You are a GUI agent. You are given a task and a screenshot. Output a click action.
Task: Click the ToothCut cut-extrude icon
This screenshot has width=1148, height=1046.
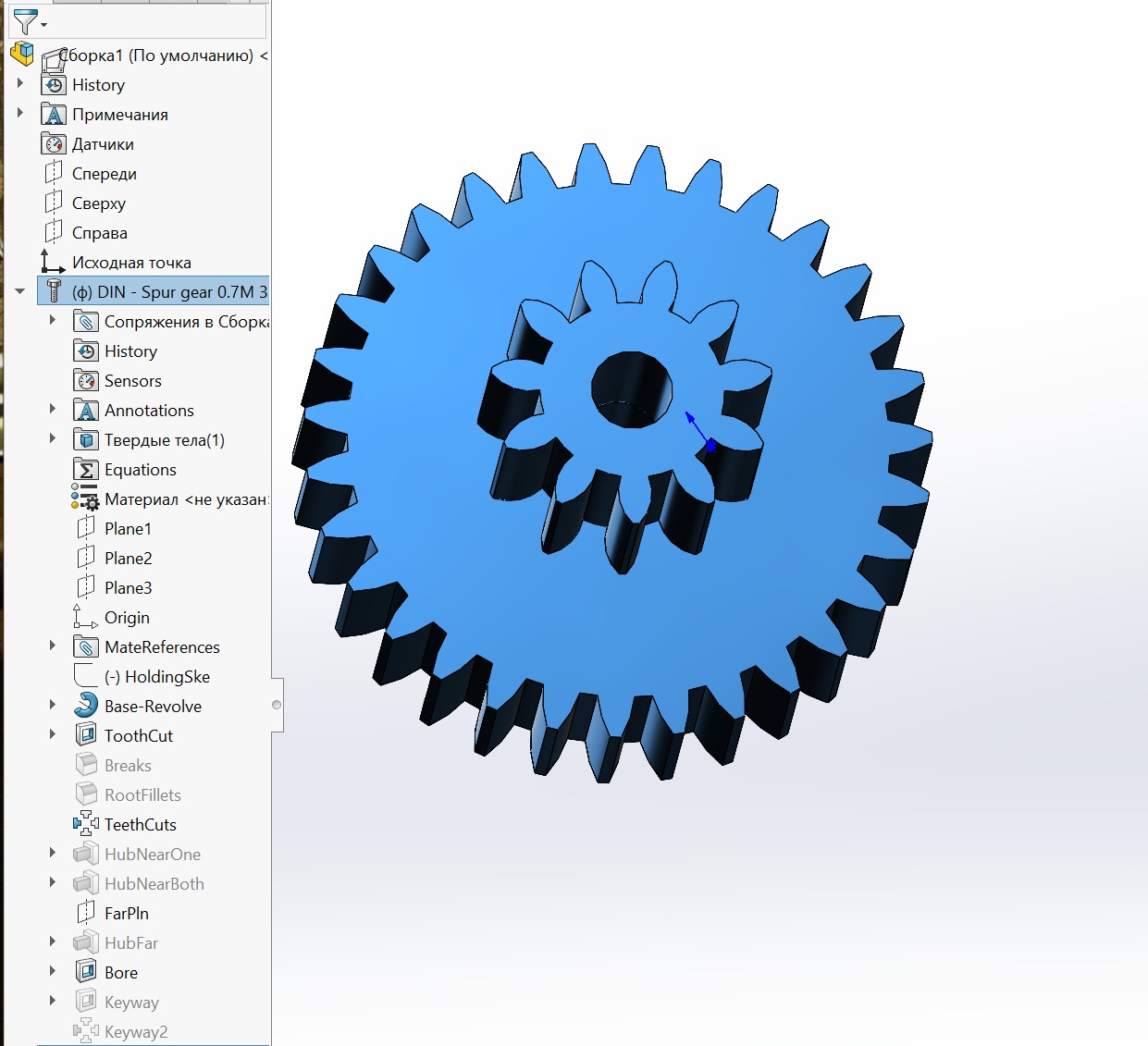pos(86,735)
